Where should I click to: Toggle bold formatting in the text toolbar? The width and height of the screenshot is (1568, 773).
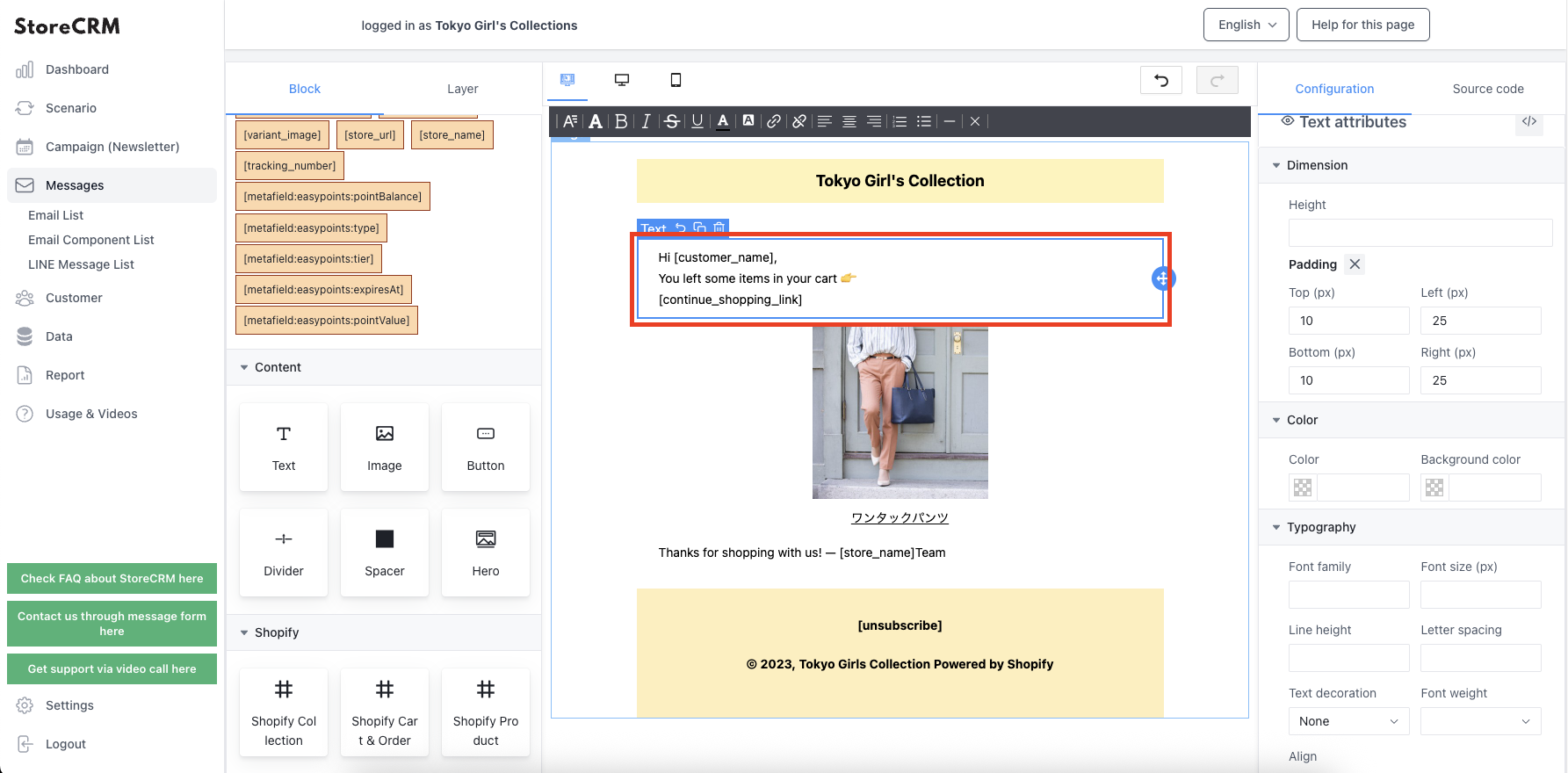[621, 121]
